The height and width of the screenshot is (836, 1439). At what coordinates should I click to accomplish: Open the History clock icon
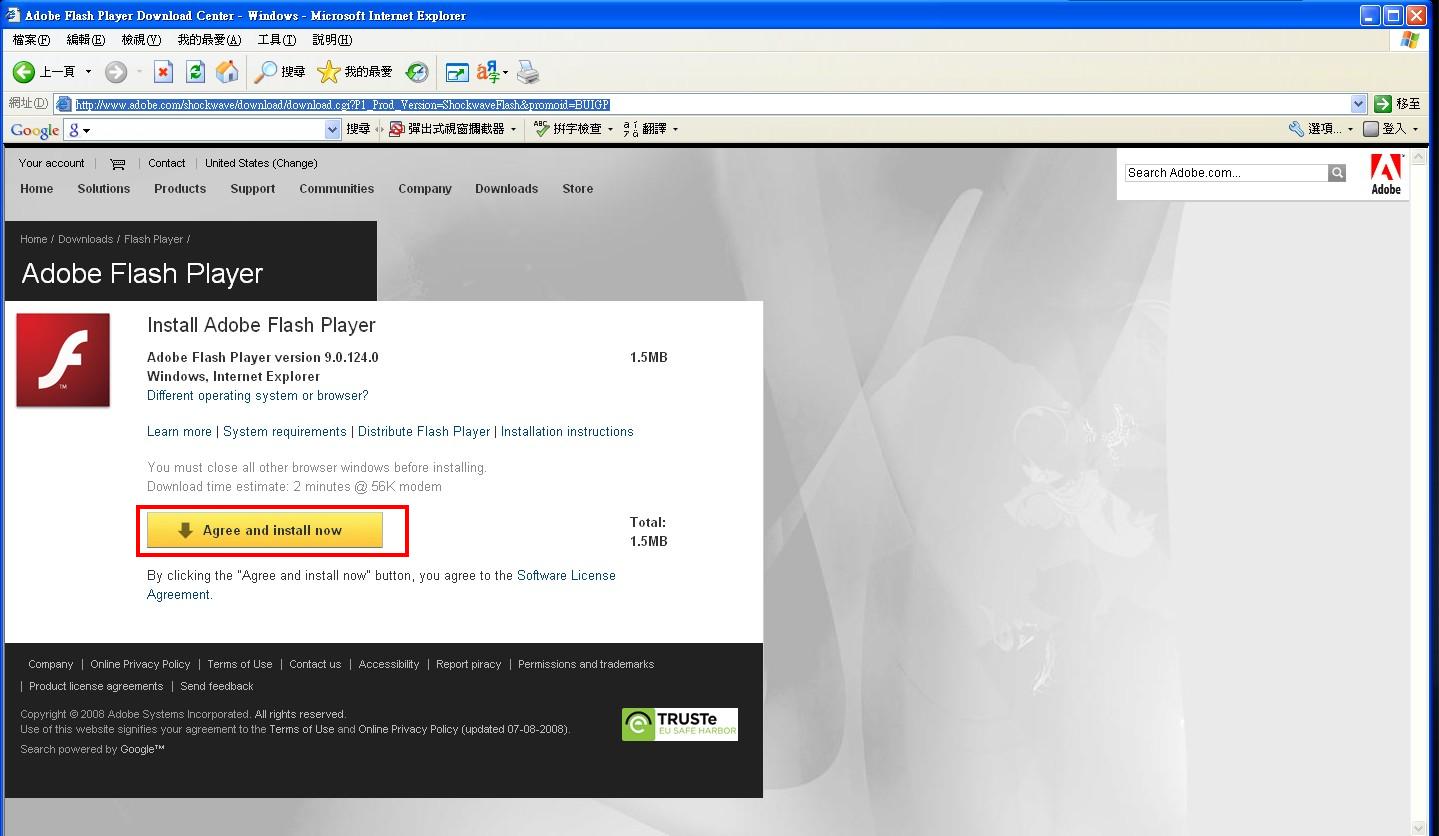pos(417,72)
